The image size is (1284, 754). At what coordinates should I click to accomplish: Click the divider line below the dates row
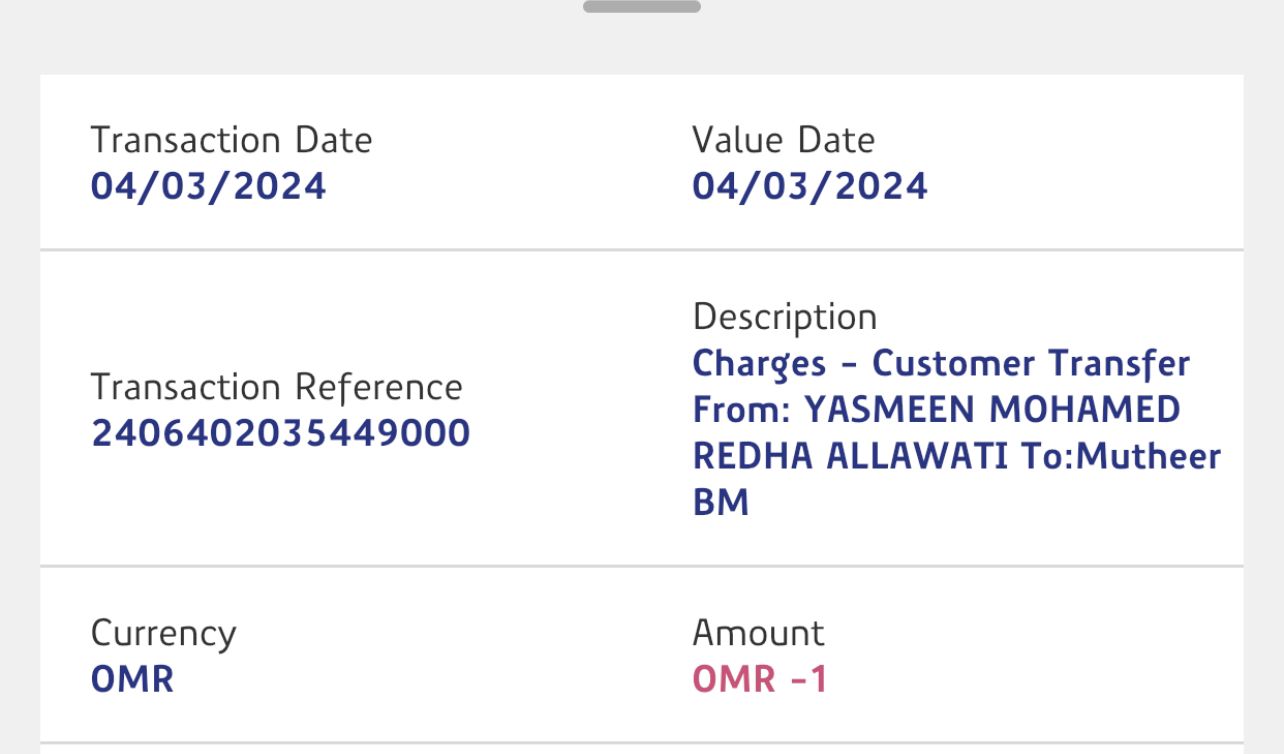(x=641, y=249)
